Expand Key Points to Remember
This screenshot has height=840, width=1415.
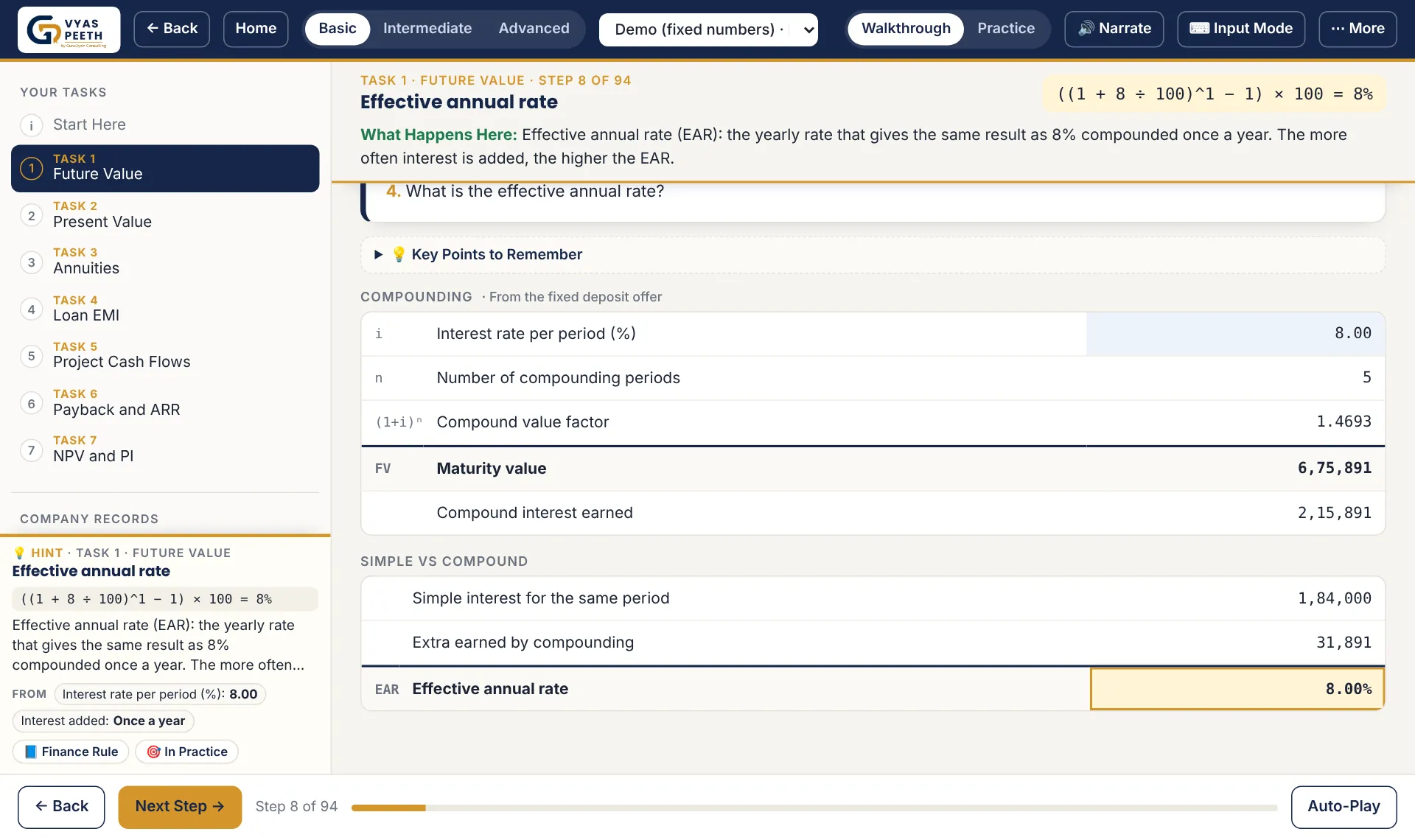(x=873, y=254)
